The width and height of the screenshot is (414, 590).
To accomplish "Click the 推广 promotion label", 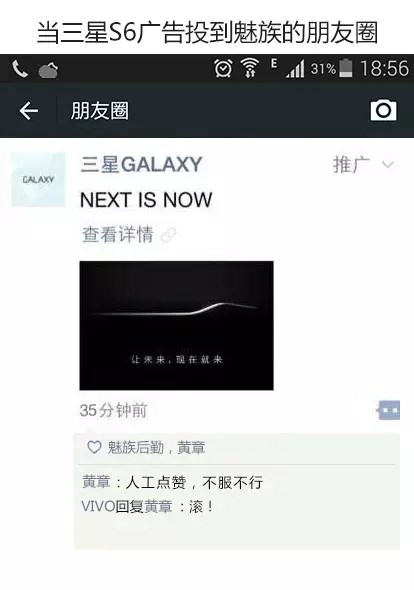I will click(351, 165).
